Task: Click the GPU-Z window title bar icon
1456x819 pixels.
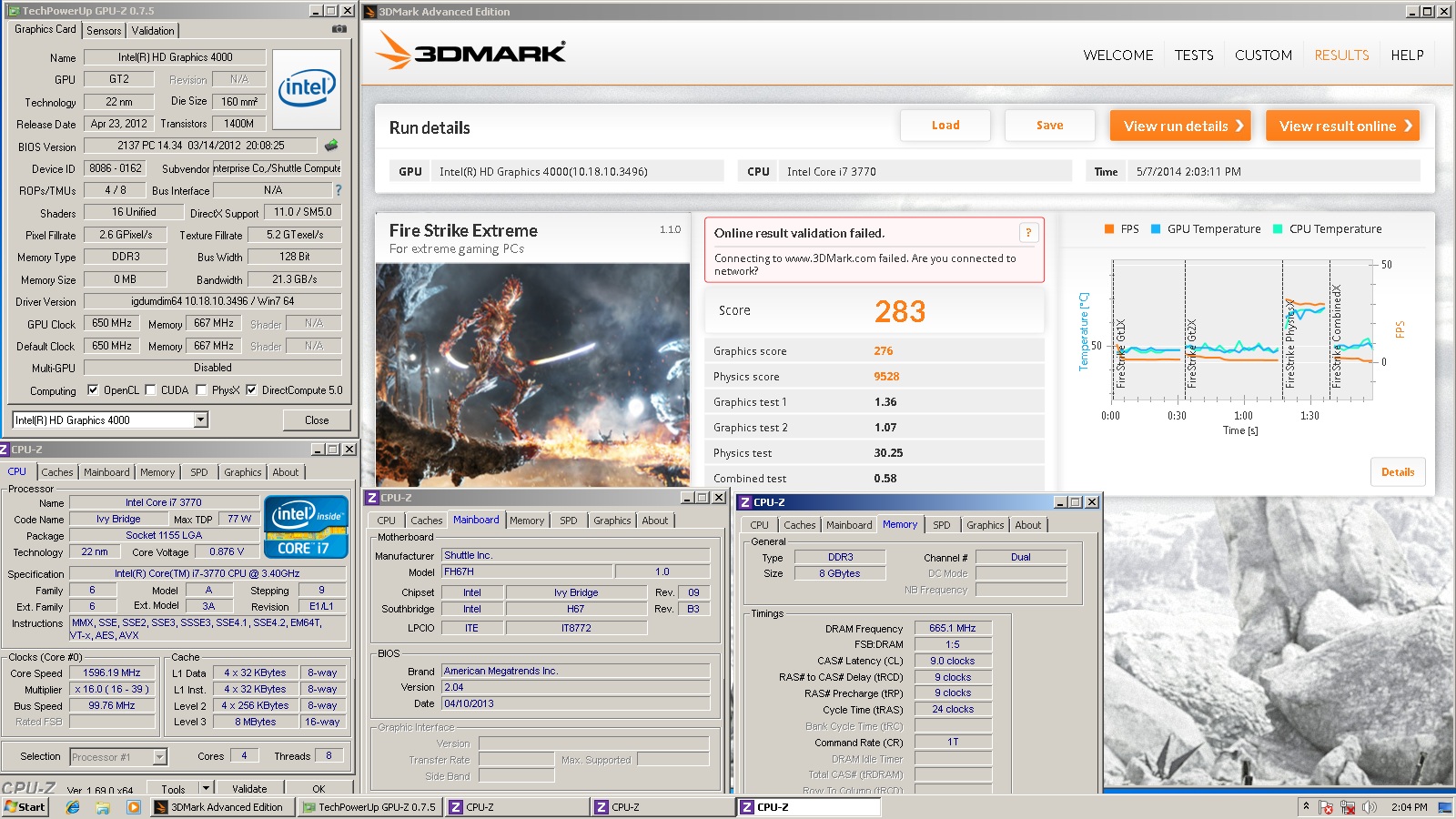Action: [x=14, y=11]
